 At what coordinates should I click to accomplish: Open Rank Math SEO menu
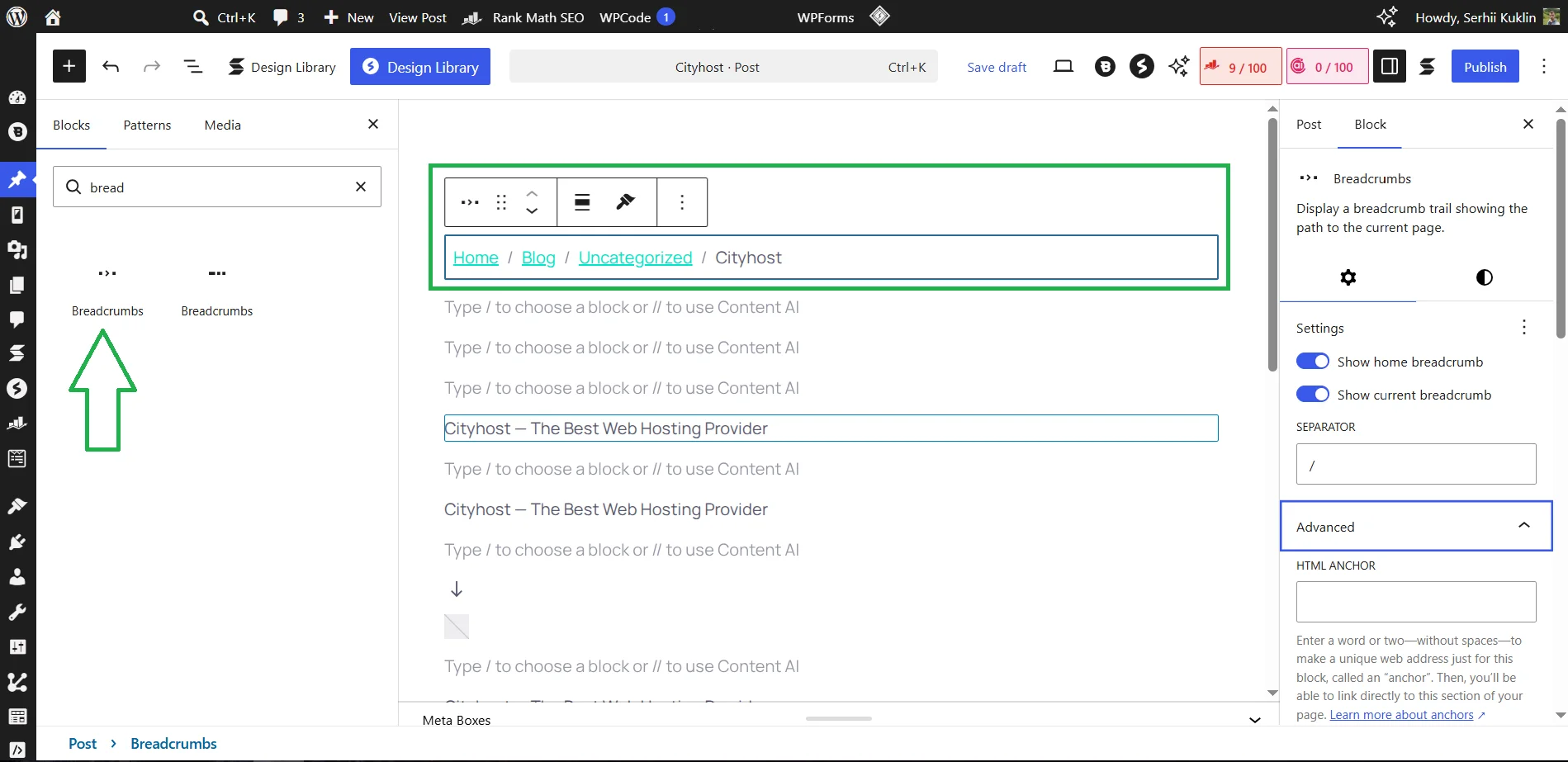coord(523,17)
